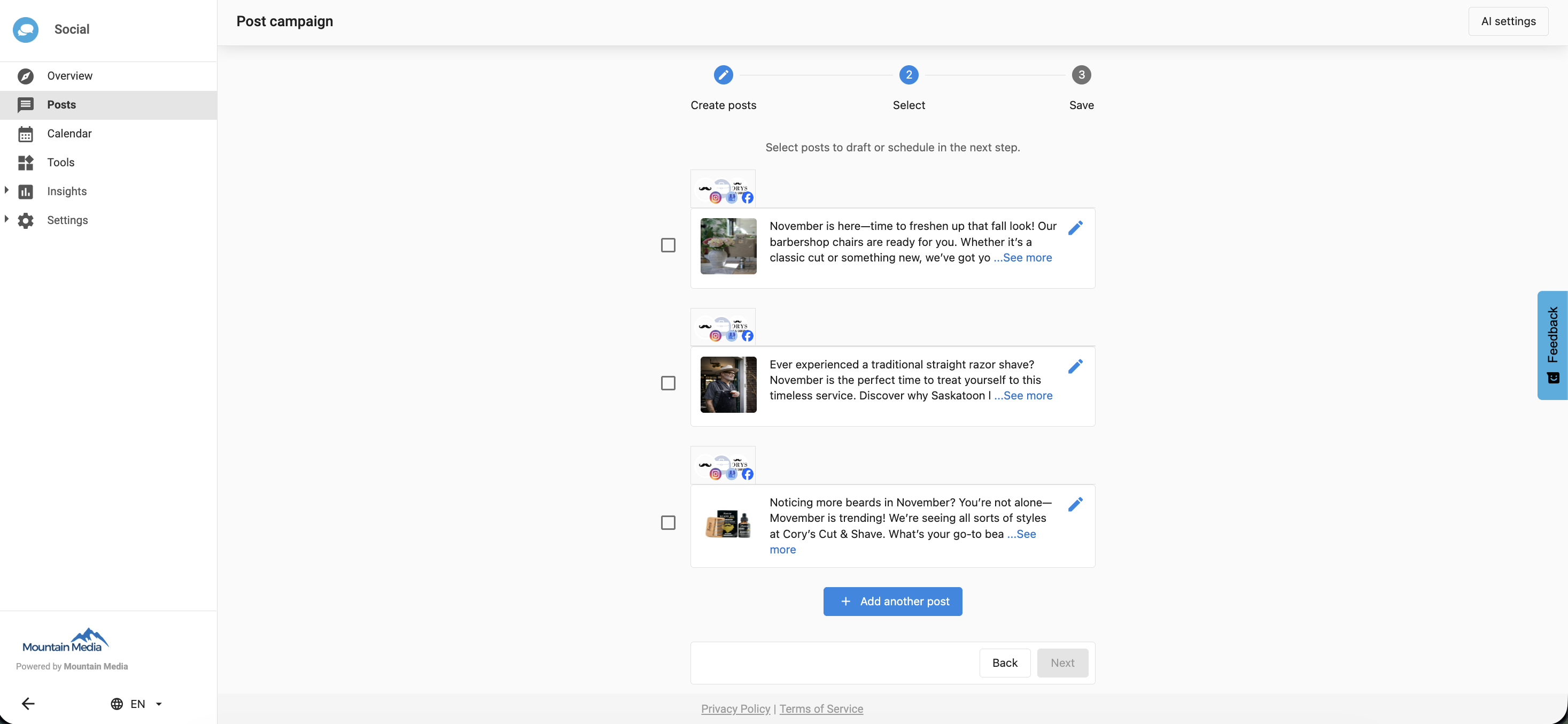The width and height of the screenshot is (1568, 724).
Task: Open the Feedback side tab
Action: 1552,345
